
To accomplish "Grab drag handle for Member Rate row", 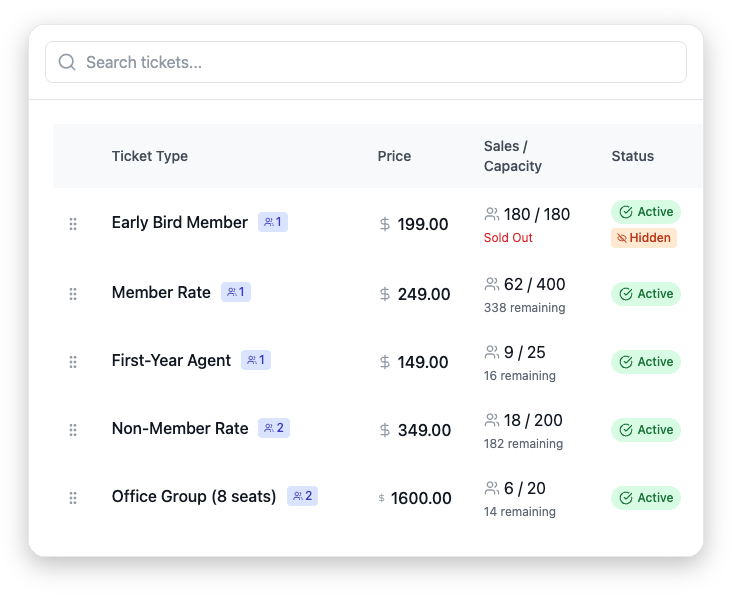I will click(x=73, y=294).
